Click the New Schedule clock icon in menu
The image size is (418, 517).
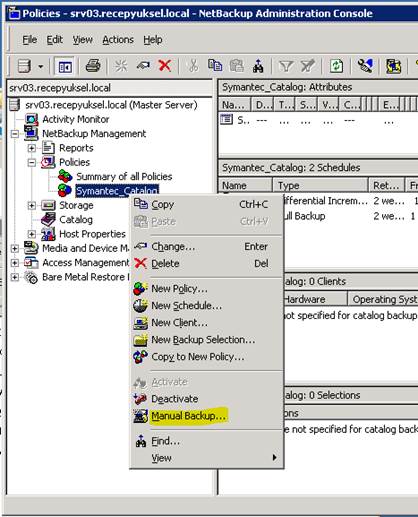[x=140, y=306]
